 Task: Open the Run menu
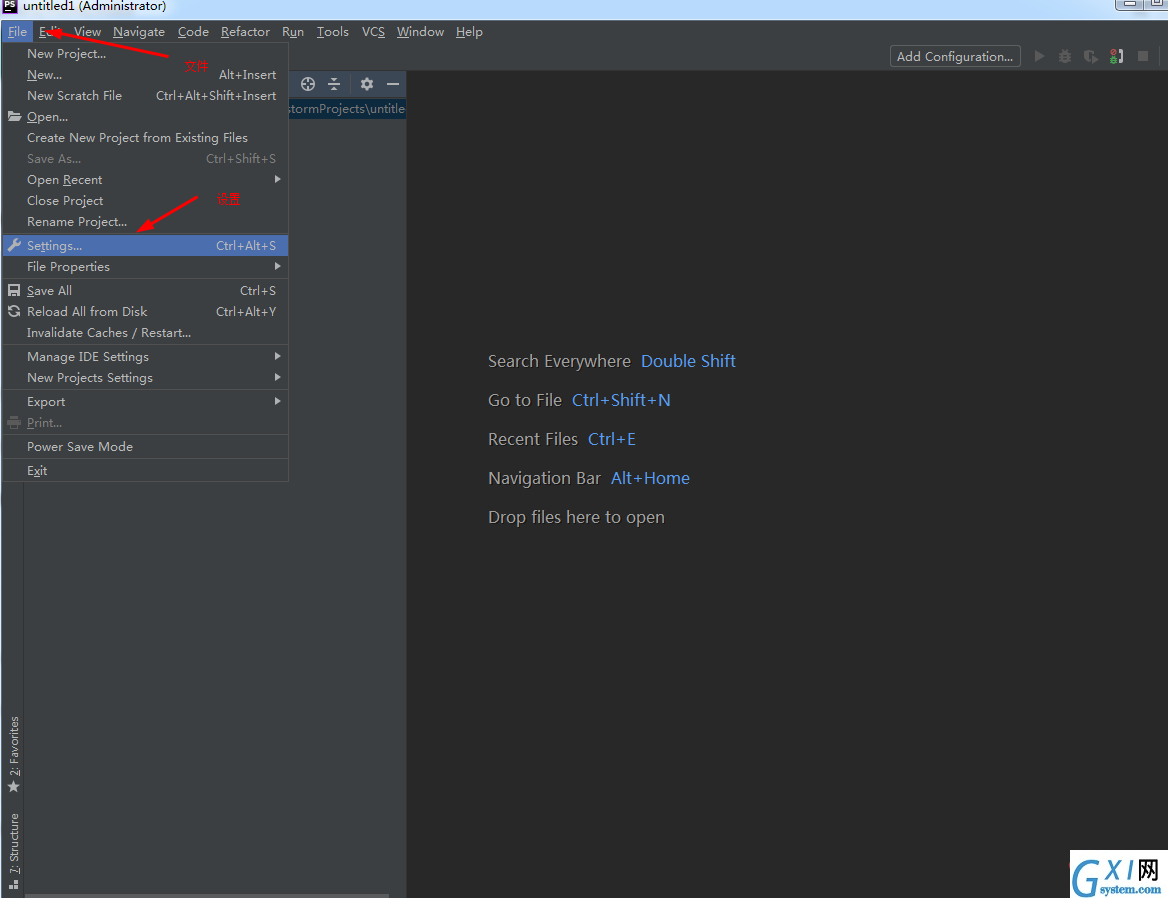293,31
